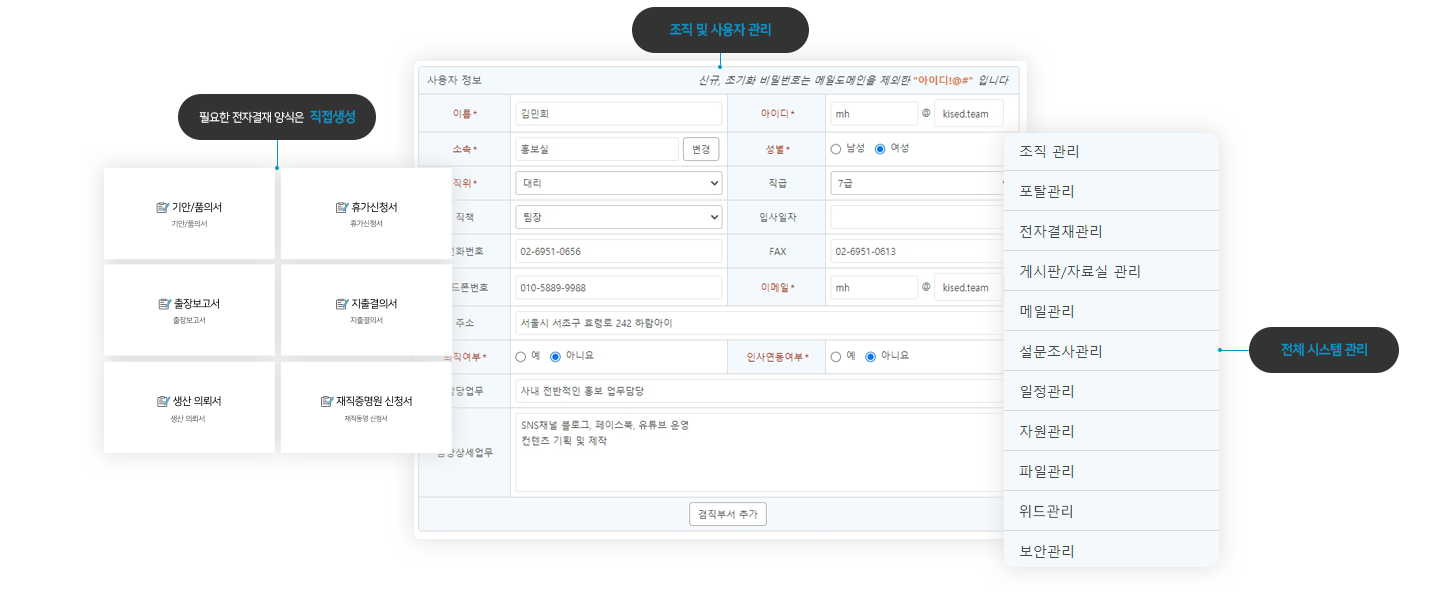The width and height of the screenshot is (1440, 600).
Task: Open the 직급 dropdown showing 7급
Action: click(x=915, y=184)
